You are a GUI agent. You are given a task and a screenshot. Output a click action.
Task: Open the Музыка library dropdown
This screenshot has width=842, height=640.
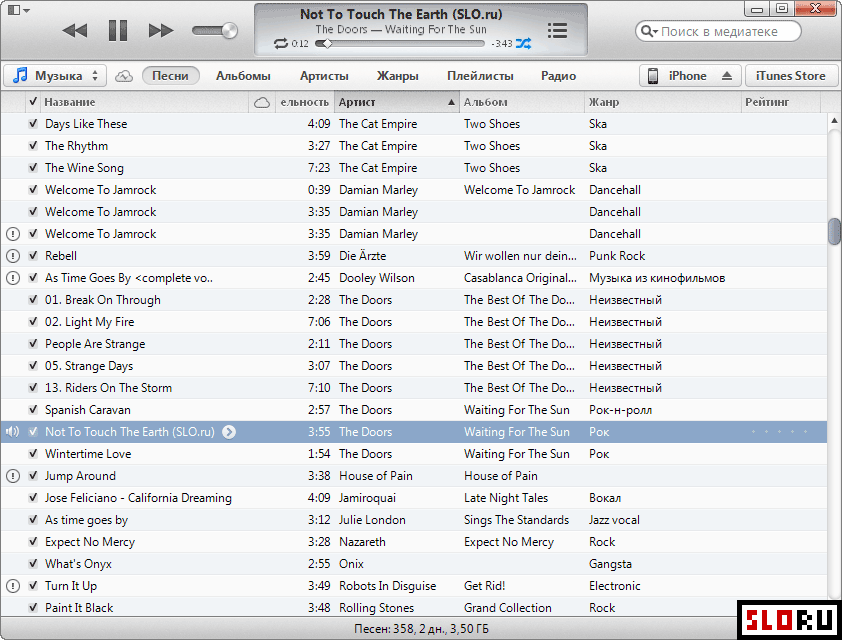coord(55,76)
